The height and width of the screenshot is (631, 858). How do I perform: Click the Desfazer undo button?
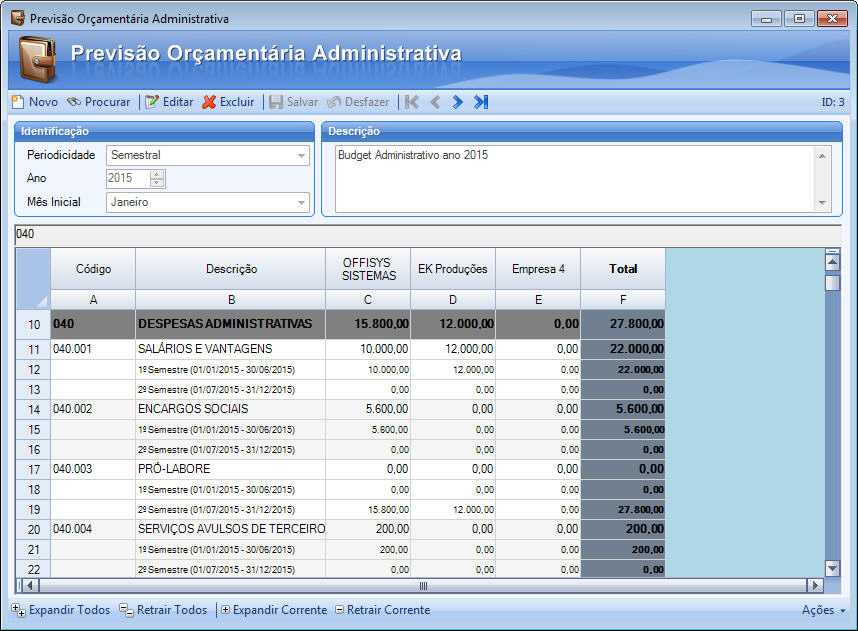(358, 102)
